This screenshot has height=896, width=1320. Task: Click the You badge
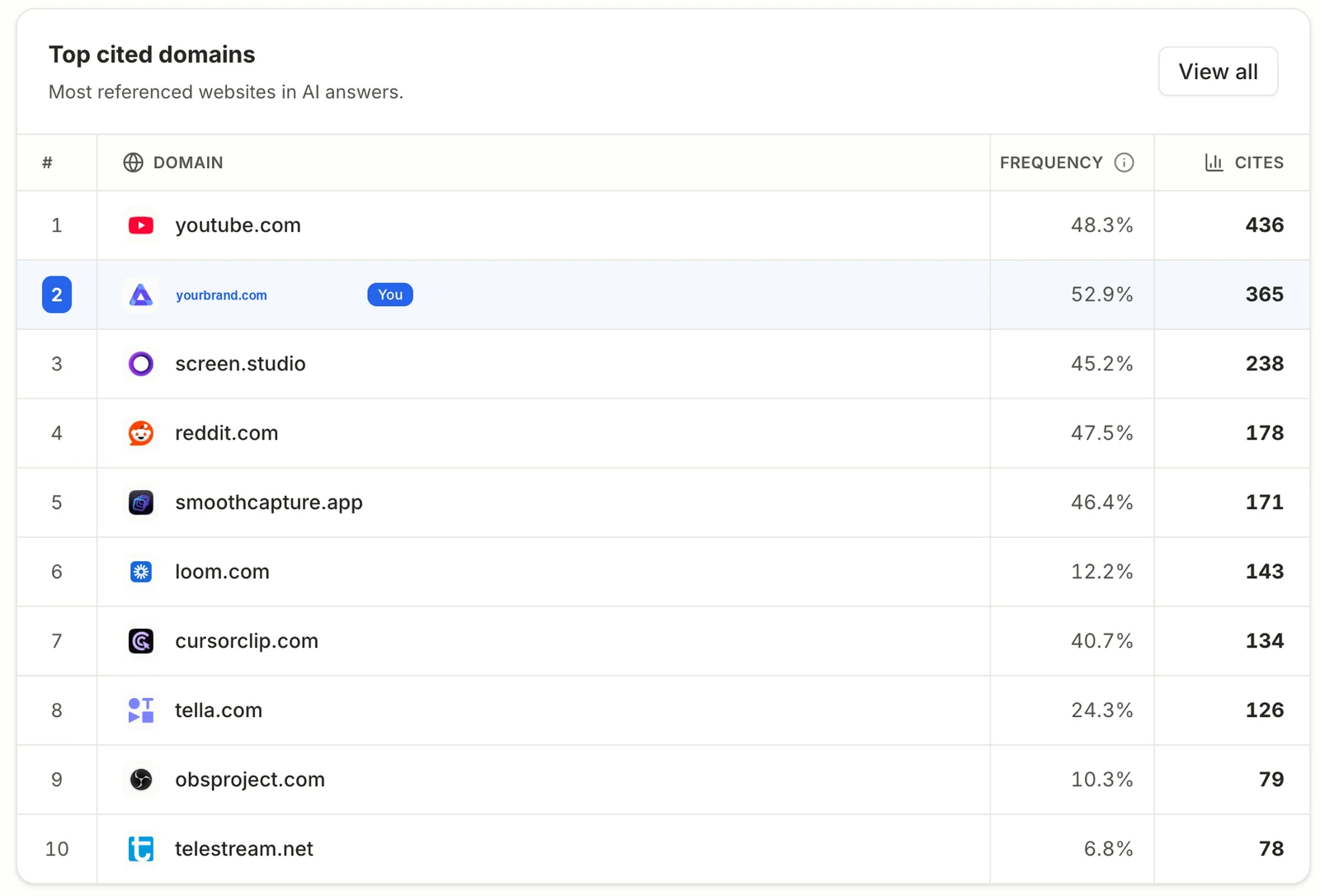[390, 295]
